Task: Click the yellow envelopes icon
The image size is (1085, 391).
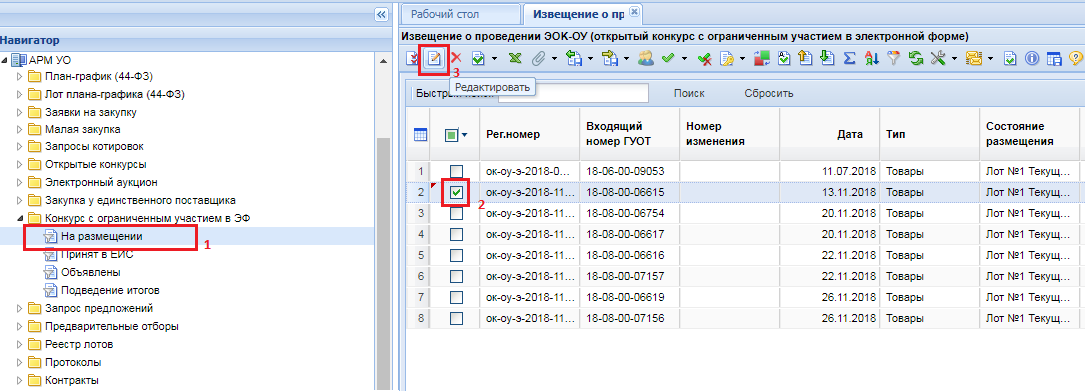Action: coord(974,59)
